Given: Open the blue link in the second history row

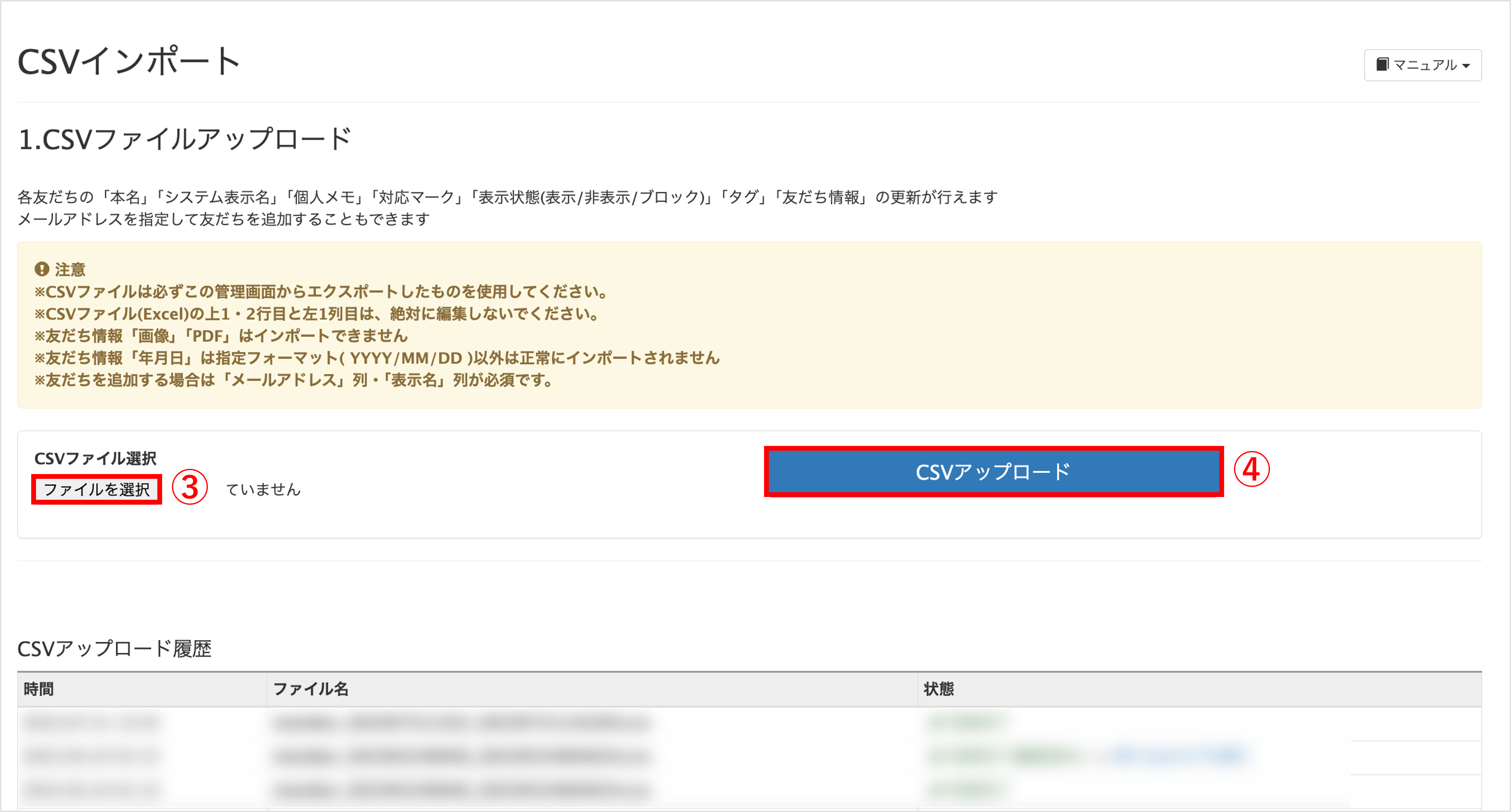Looking at the screenshot, I should [x=1173, y=756].
